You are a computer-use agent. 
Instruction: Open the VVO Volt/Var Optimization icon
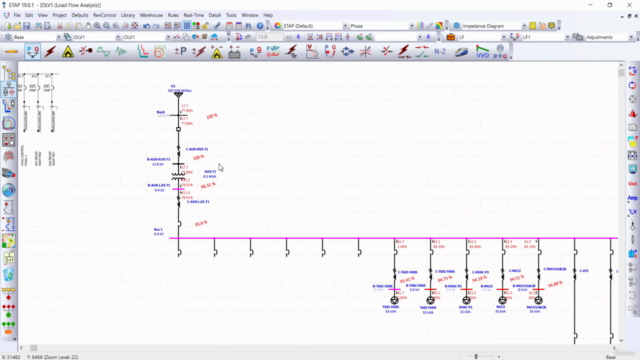pos(482,52)
